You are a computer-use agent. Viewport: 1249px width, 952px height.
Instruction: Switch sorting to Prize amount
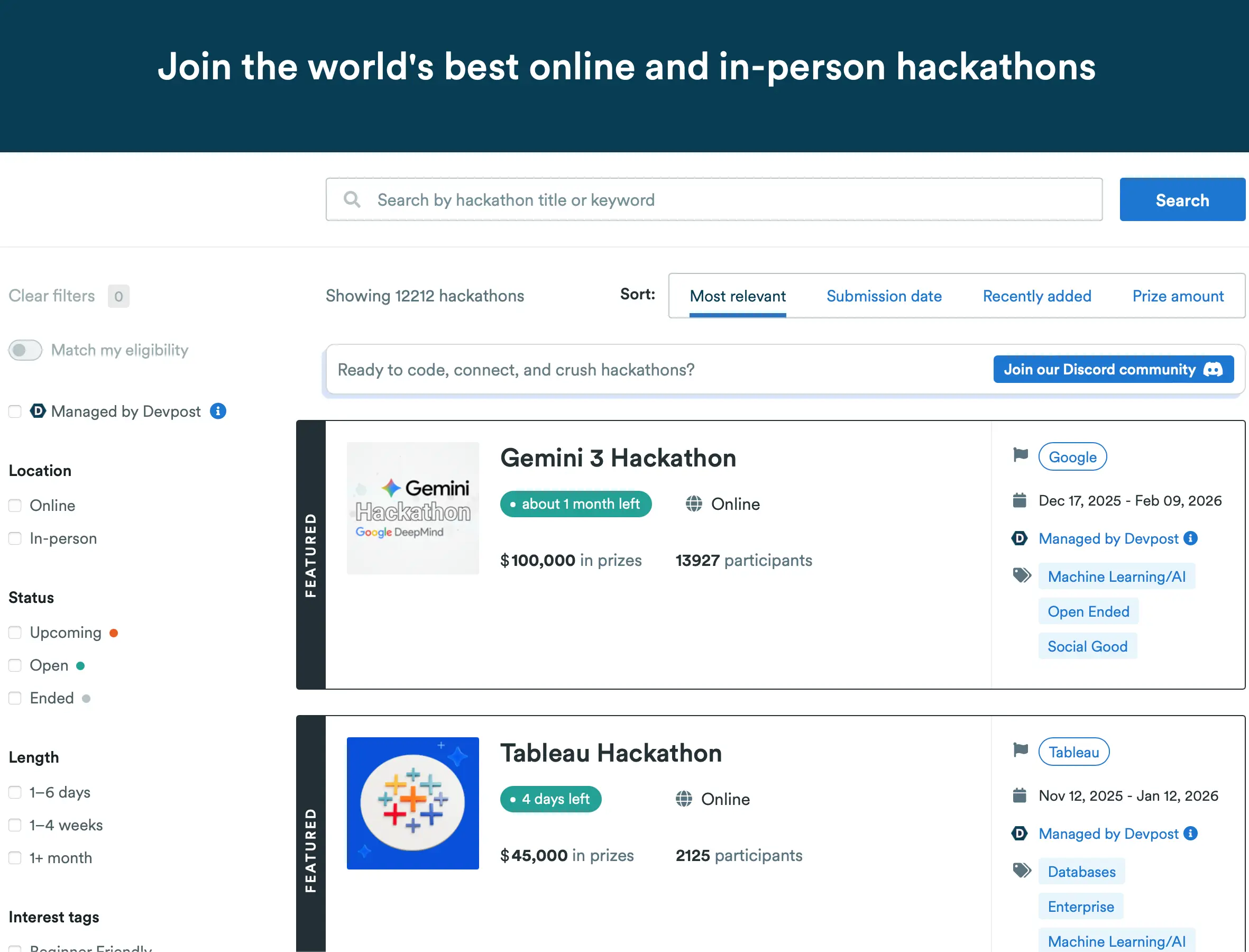[x=1178, y=296]
